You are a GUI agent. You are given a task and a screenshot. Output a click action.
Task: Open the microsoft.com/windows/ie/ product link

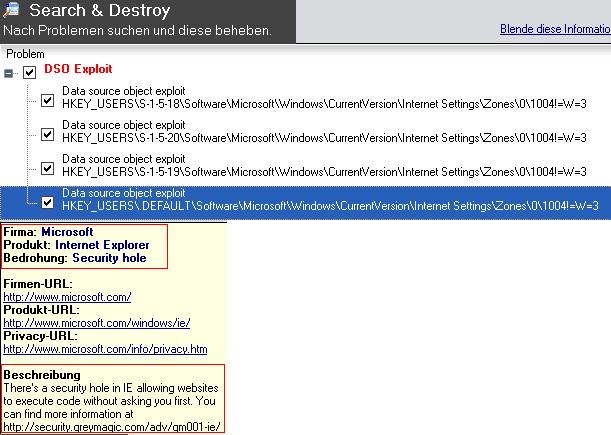97,323
